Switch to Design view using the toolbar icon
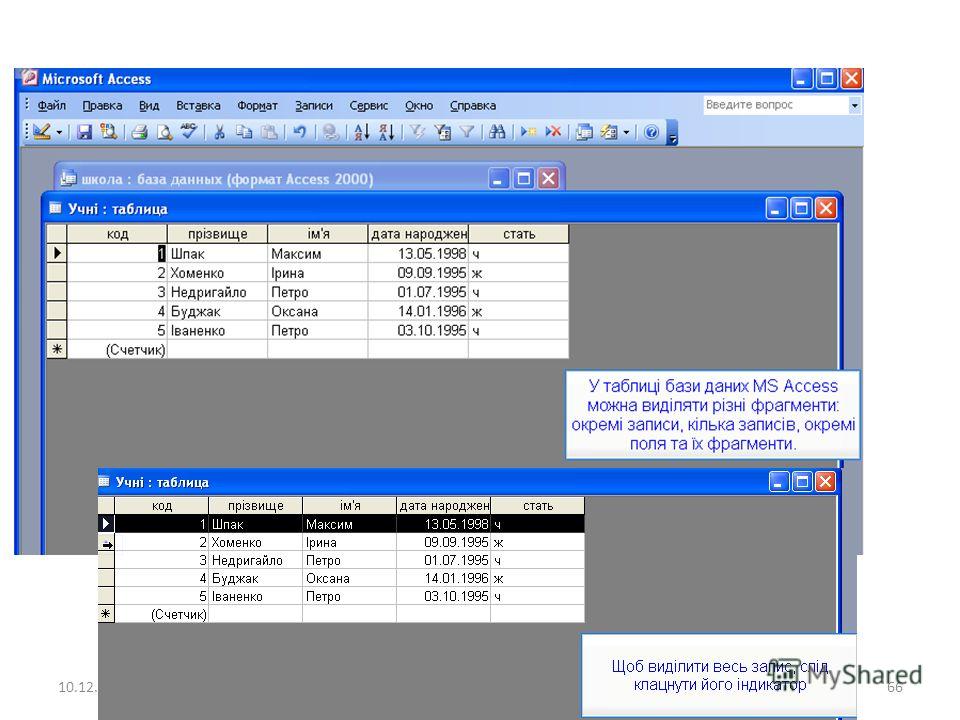 coord(42,132)
